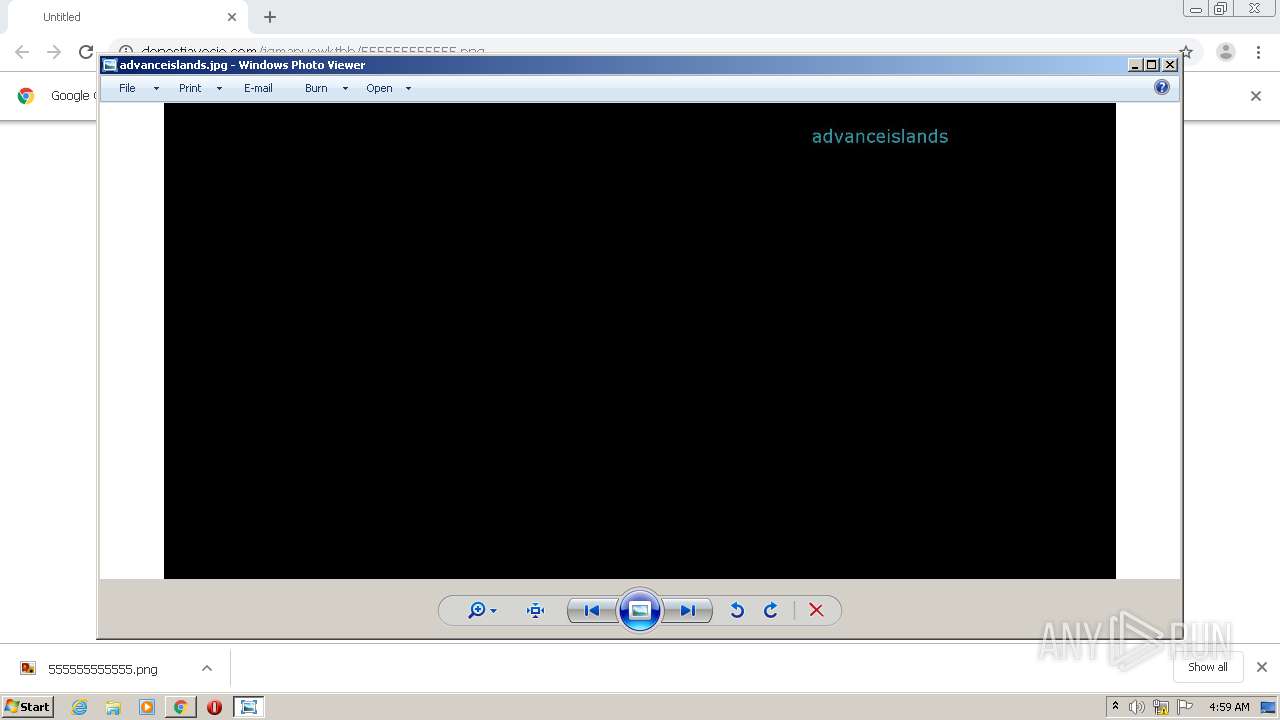Open network tray icon
This screenshot has height=720, width=1280.
(1161, 707)
